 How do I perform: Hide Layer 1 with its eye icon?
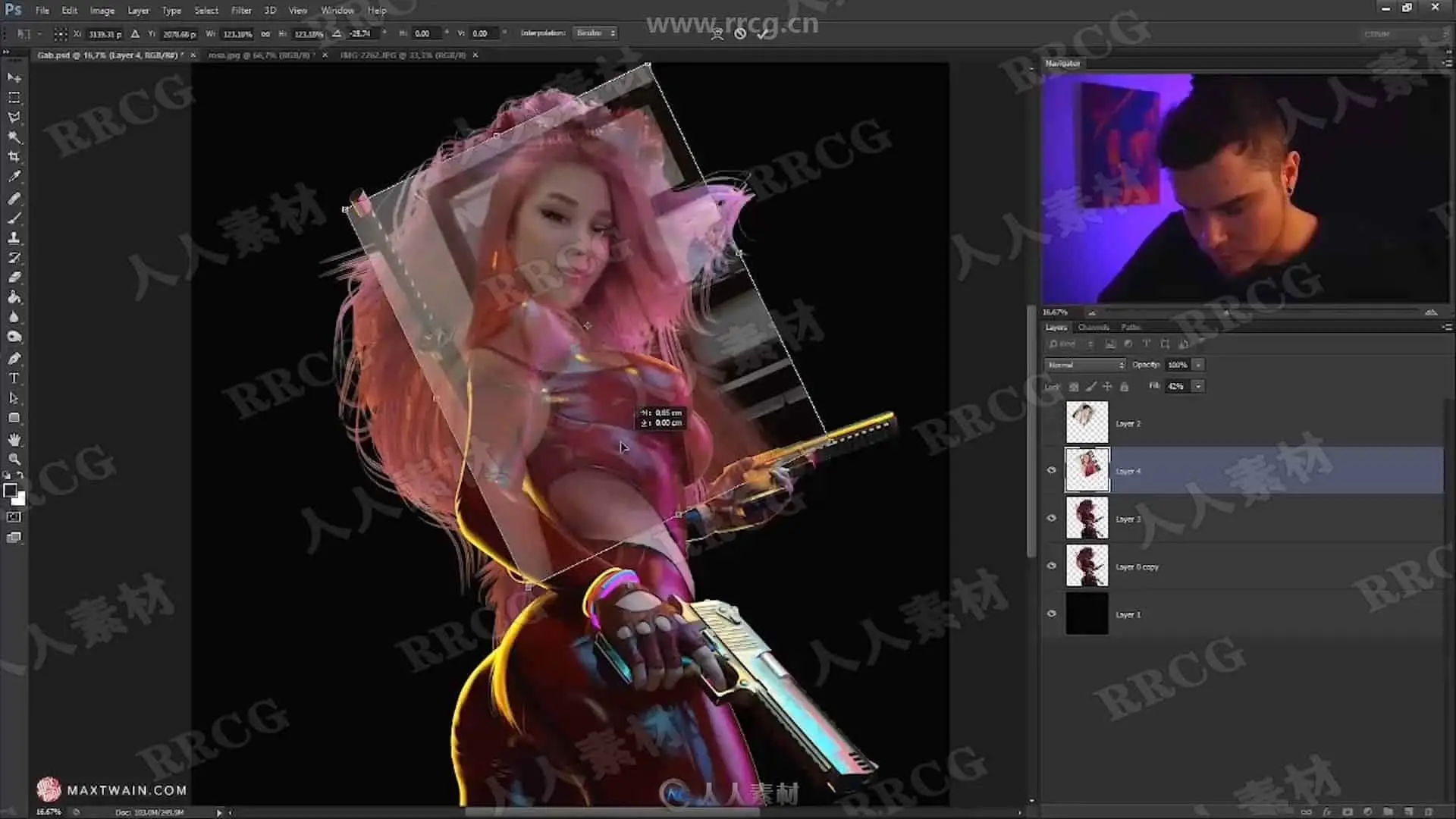click(x=1051, y=613)
